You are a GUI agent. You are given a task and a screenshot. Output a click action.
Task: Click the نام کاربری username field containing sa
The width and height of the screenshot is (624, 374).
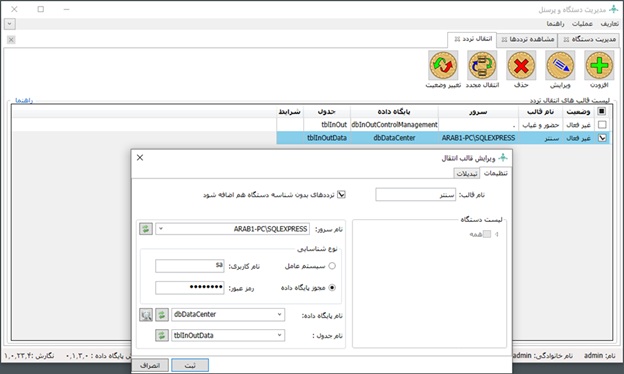[190, 266]
